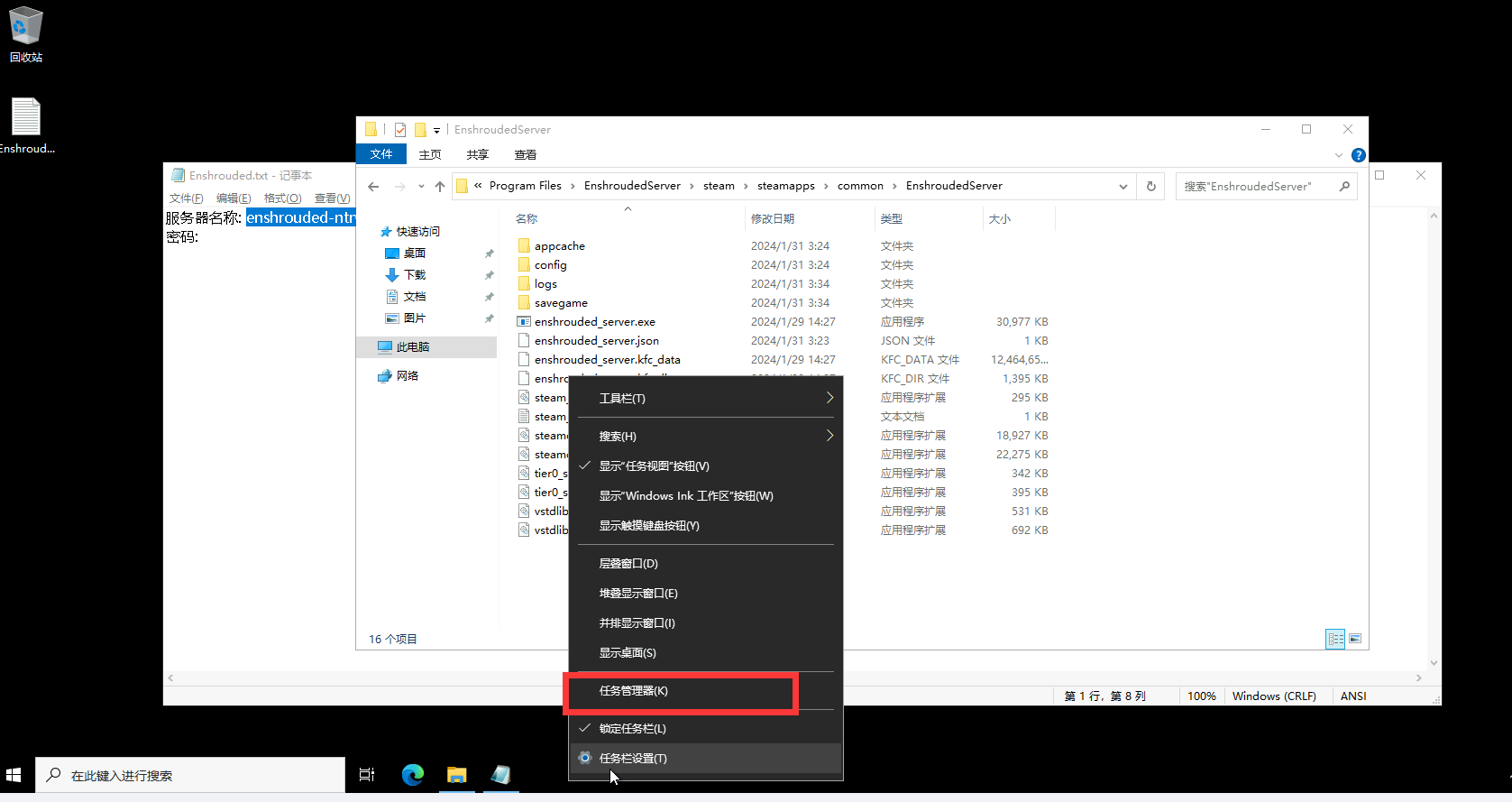Click Program Files in address path
The height and width of the screenshot is (802, 1512).
(x=525, y=186)
